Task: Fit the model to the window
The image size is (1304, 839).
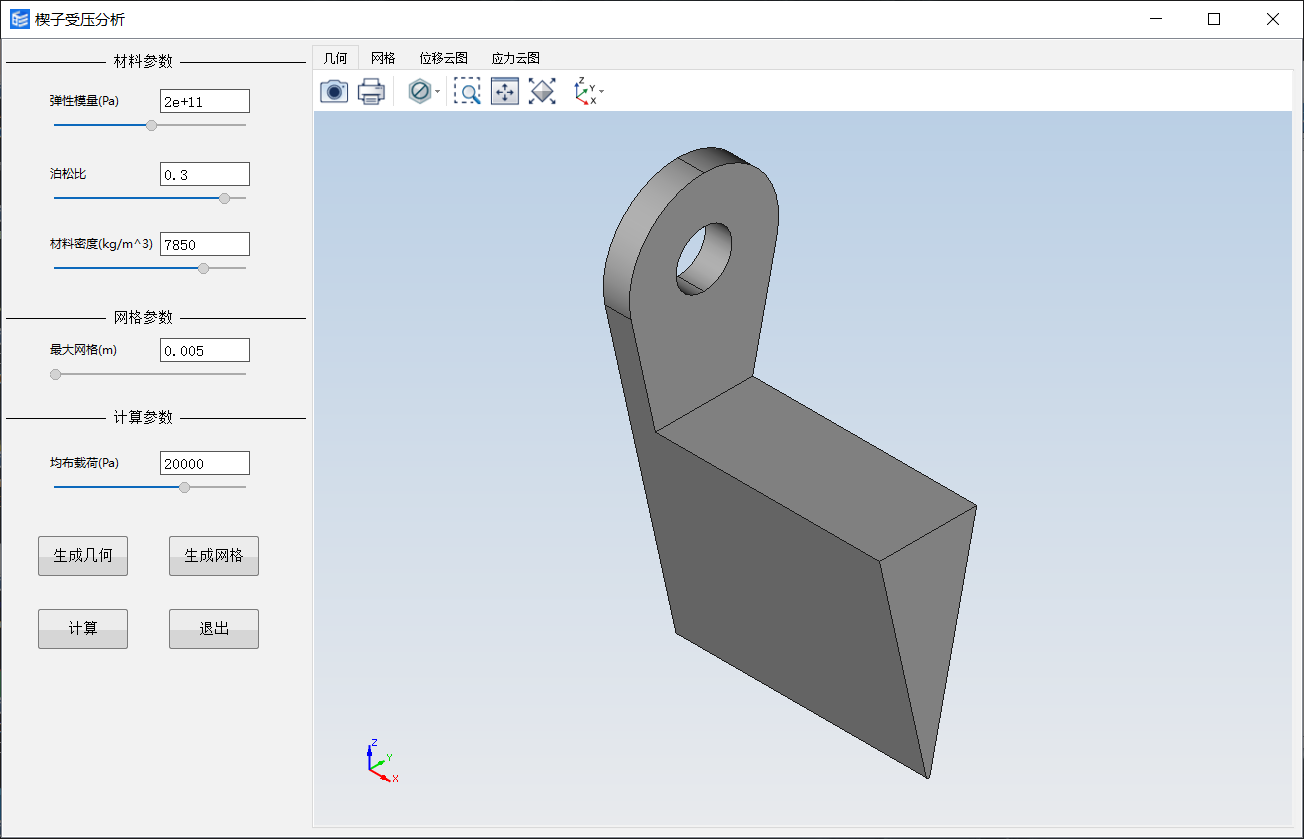Action: [x=542, y=91]
